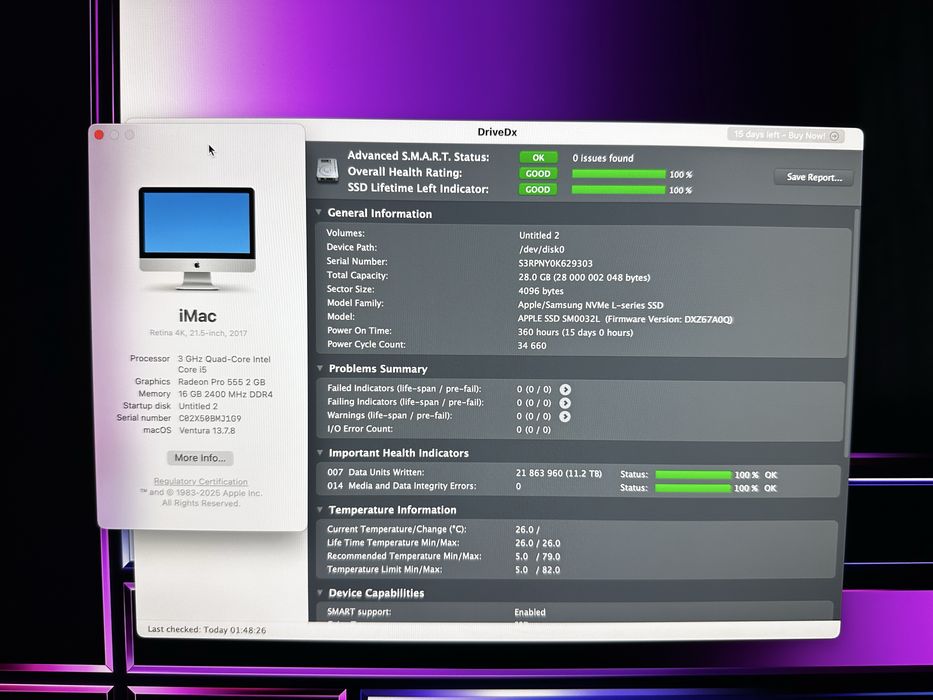Open details arrow for Warnings row
933x700 pixels.
pyautogui.click(x=565, y=417)
